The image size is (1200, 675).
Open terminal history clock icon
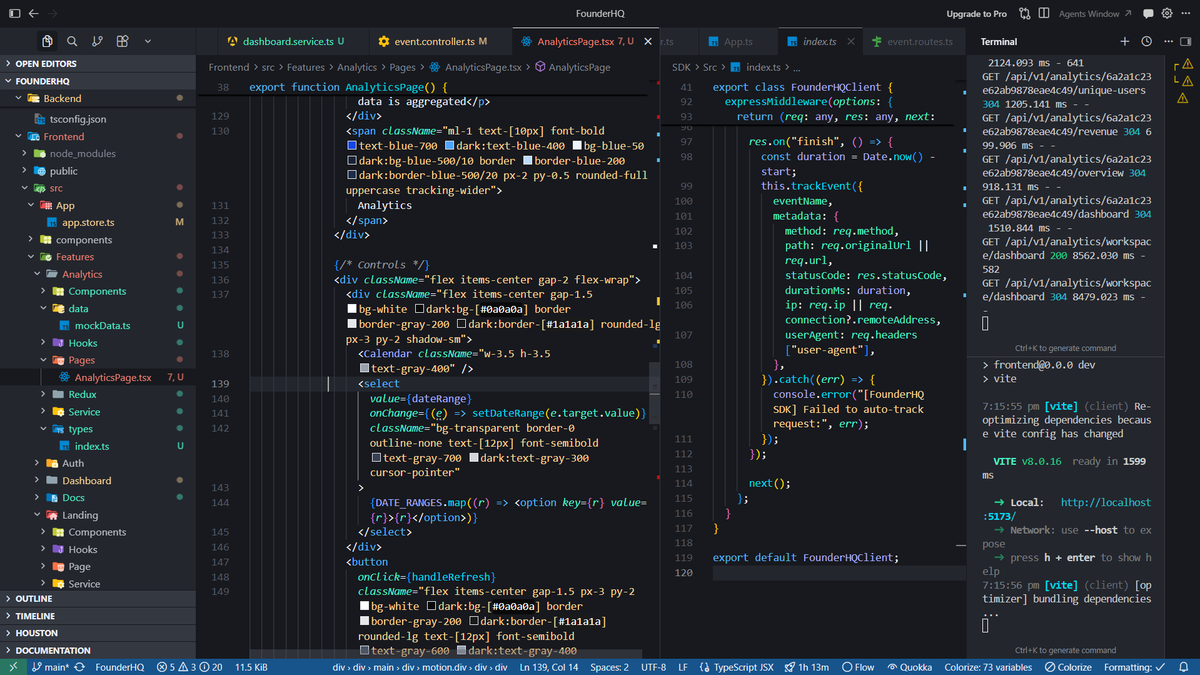(x=1146, y=41)
